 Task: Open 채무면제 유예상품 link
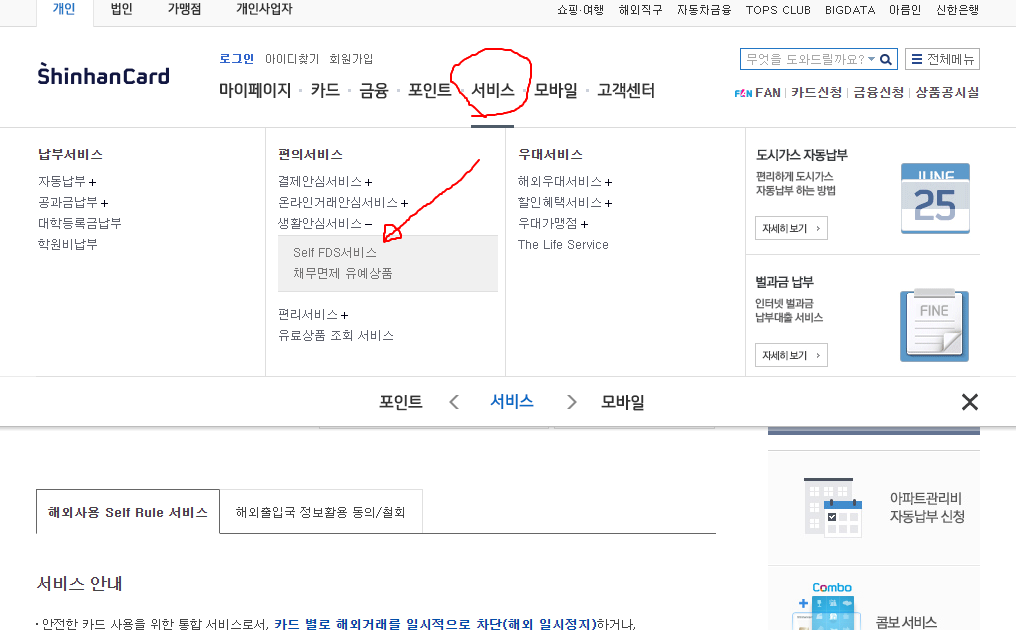[x=343, y=273]
